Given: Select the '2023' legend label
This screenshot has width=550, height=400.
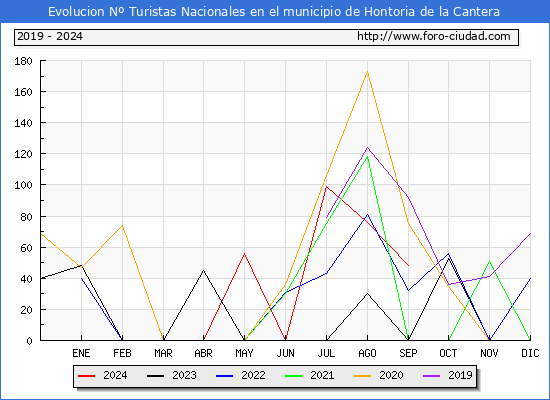Looking at the screenshot, I should point(184,375).
